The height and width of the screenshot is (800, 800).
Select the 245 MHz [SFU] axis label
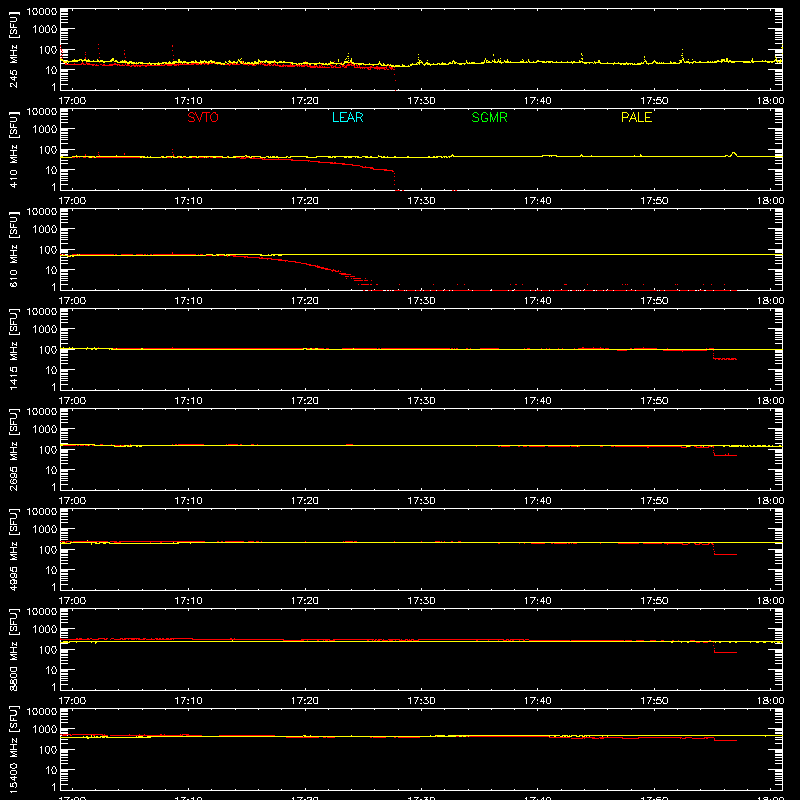[13, 49]
